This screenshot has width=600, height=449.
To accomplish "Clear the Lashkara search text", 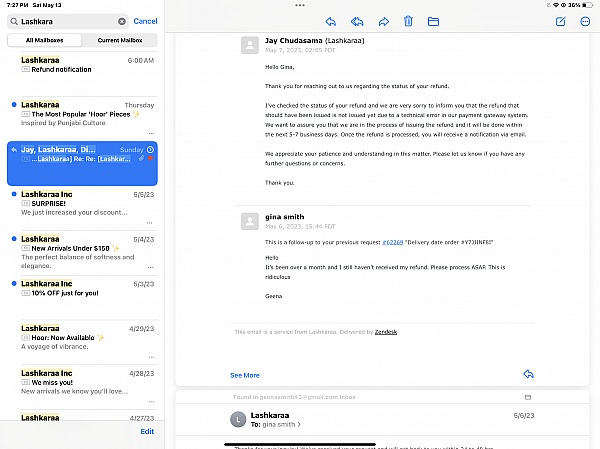I will [x=122, y=21].
